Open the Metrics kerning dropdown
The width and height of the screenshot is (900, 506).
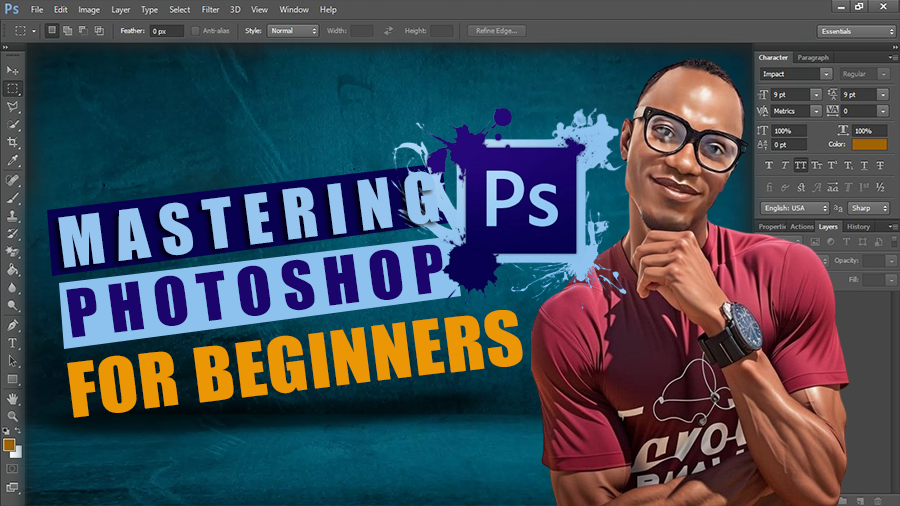coord(816,111)
